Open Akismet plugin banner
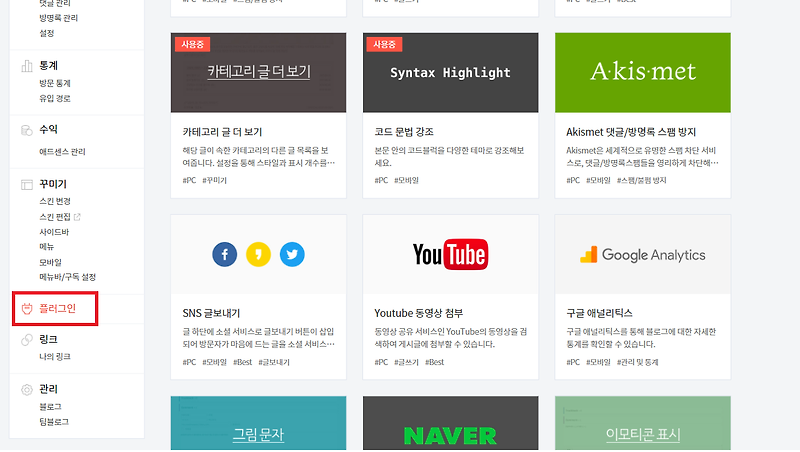Viewport: 800px width, 452px height. pos(643,72)
